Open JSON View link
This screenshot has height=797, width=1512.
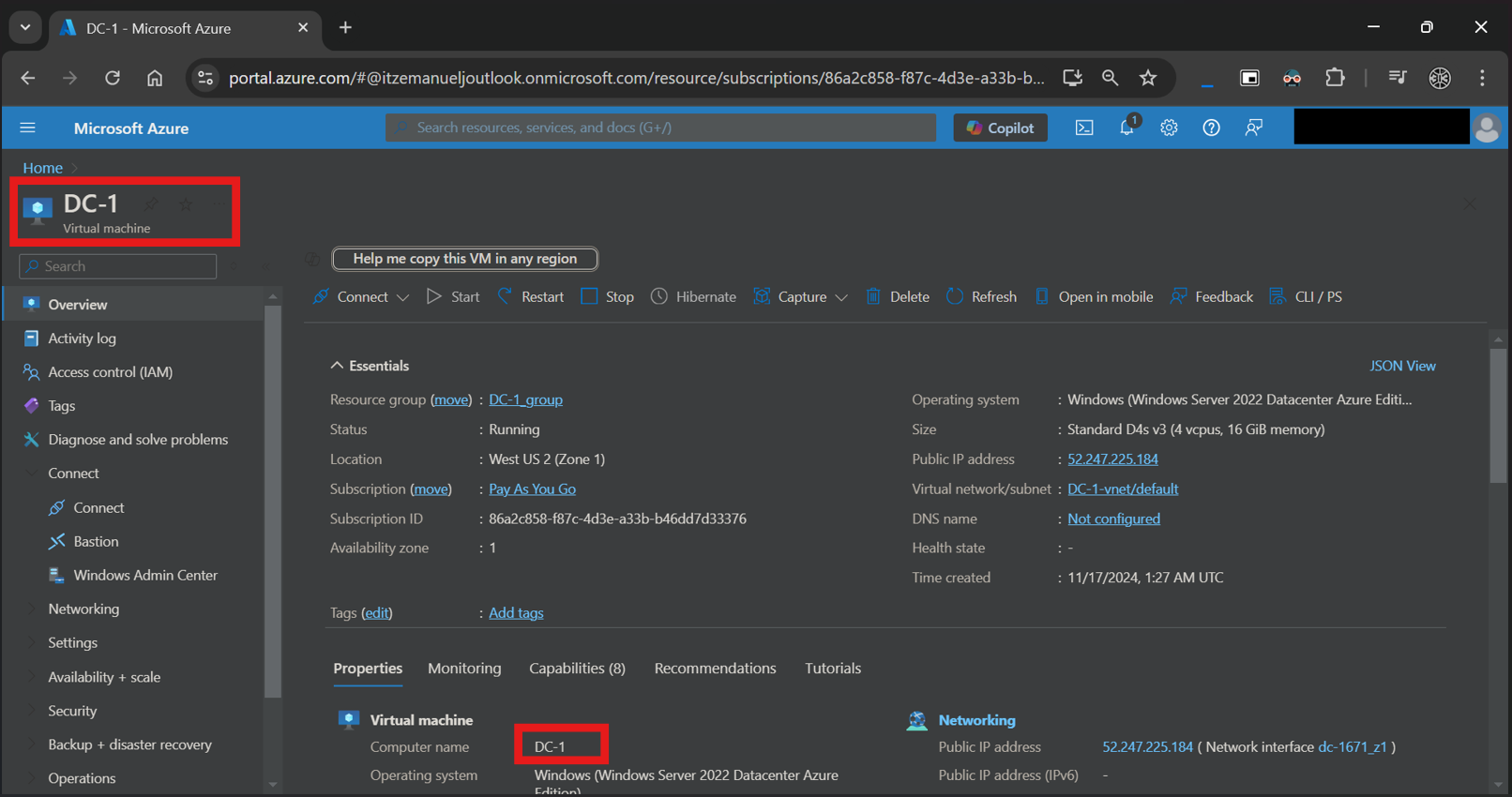coord(1402,366)
